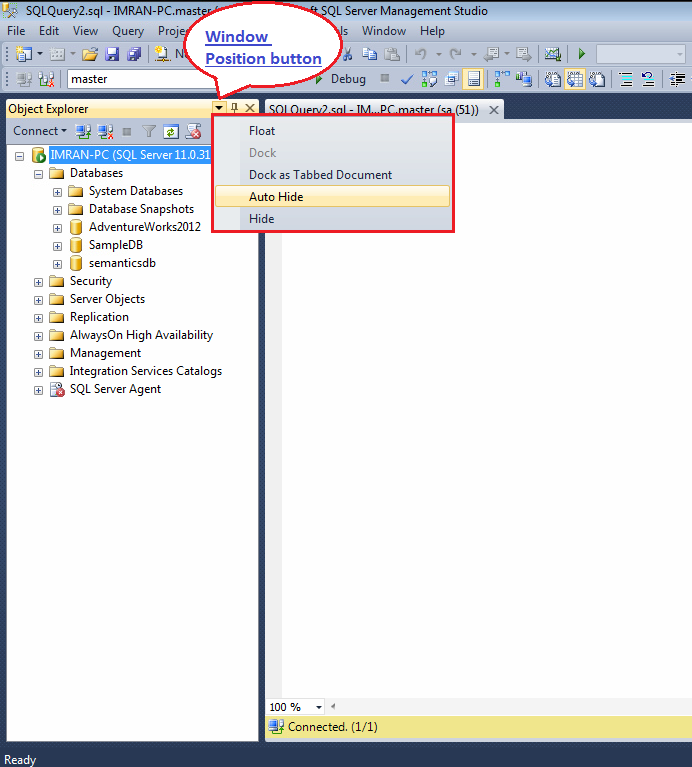
Task: Open Activity Monitor from toolbar icon
Action: [553, 54]
